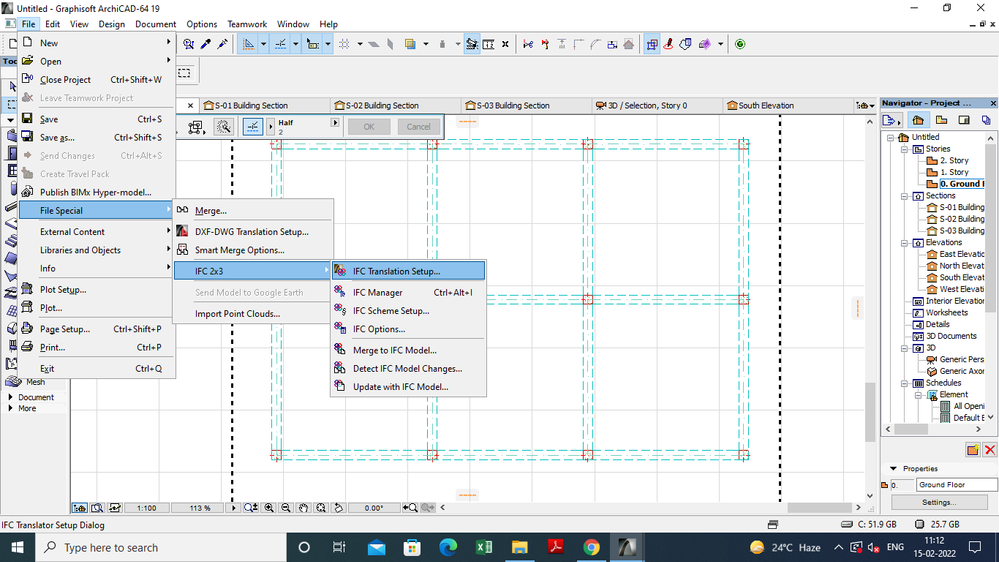
Task: Select Merge to IFC Model
Action: tap(408, 350)
